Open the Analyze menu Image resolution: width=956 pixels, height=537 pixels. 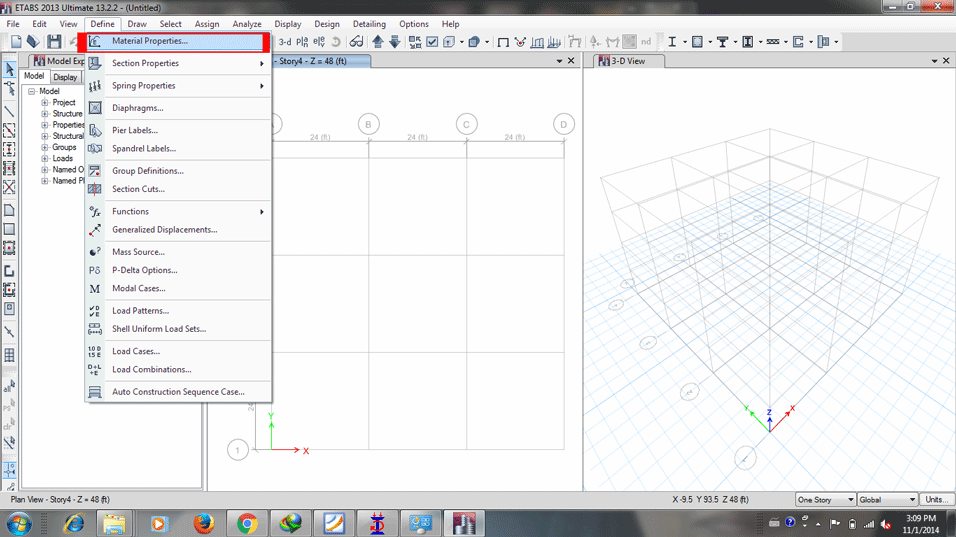pos(247,24)
